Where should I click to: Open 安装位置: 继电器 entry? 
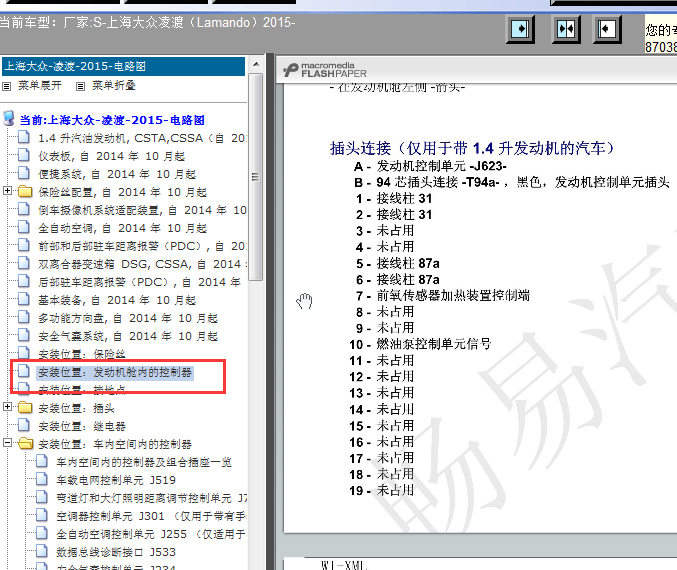click(82, 426)
